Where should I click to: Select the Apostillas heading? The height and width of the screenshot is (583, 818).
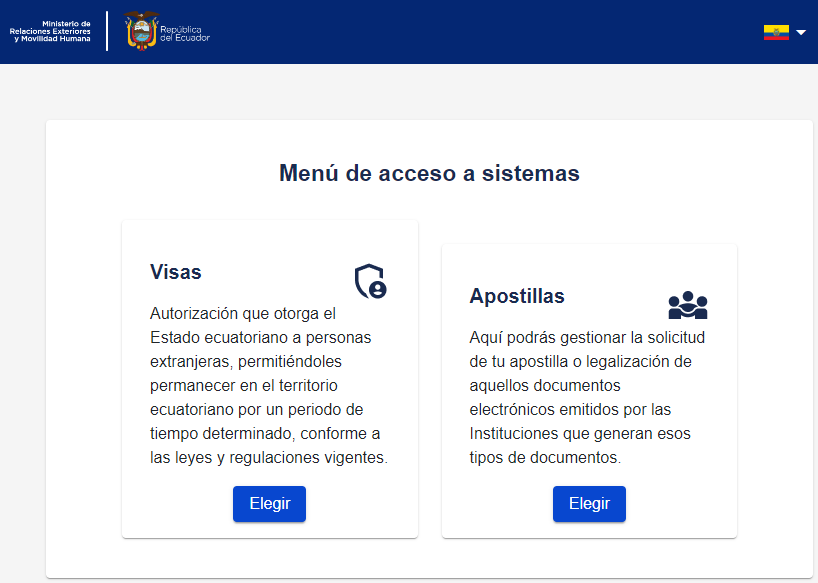(x=516, y=296)
